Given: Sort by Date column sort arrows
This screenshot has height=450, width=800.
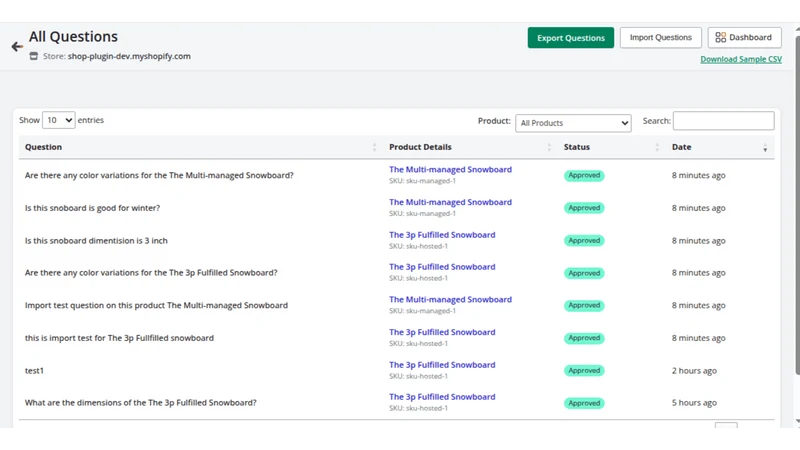Looking at the screenshot, I should 765,147.
